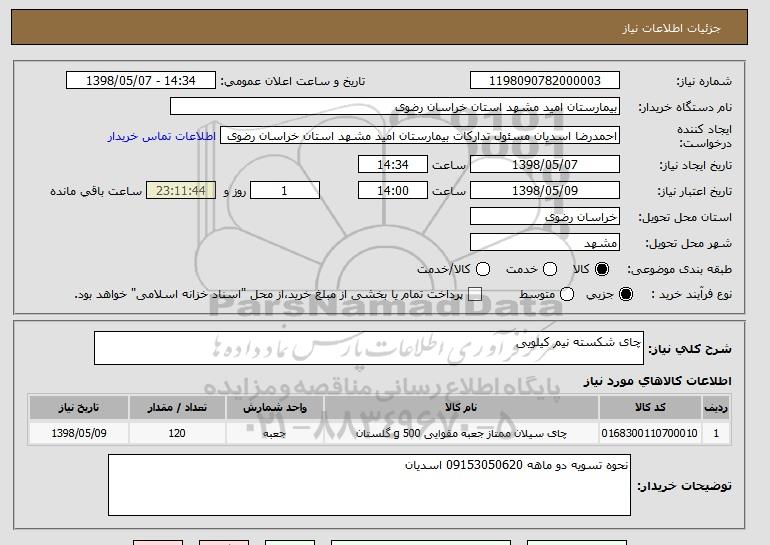Viewport: 770px width, 545px height.
Task: Click the need number field 1198090782000003
Action: click(x=545, y=81)
